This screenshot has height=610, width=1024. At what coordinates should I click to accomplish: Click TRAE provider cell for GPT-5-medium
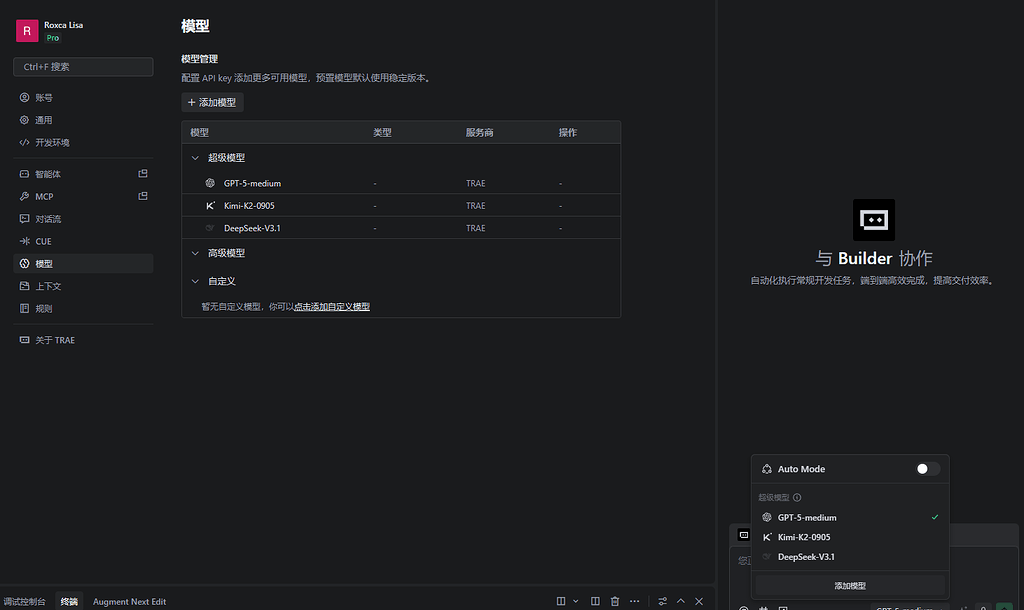[x=475, y=184]
